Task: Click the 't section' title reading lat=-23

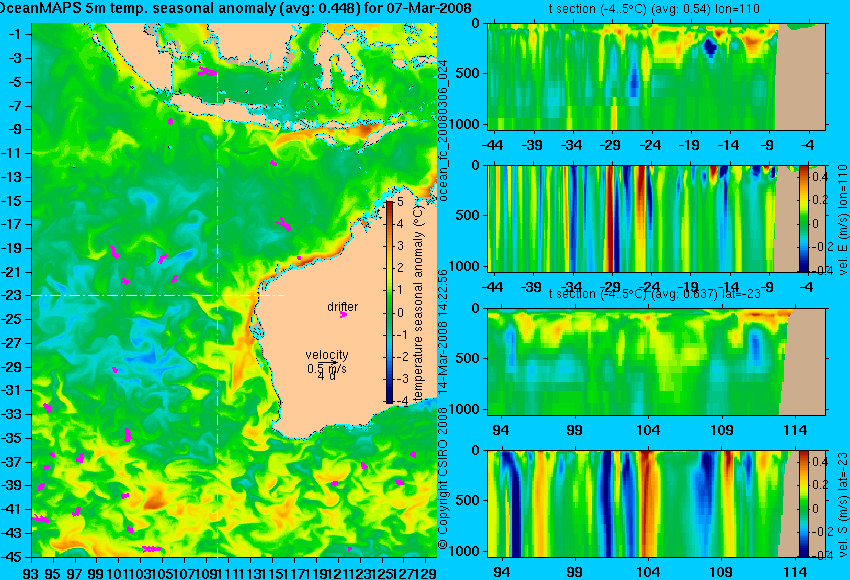Action: [x=655, y=294]
